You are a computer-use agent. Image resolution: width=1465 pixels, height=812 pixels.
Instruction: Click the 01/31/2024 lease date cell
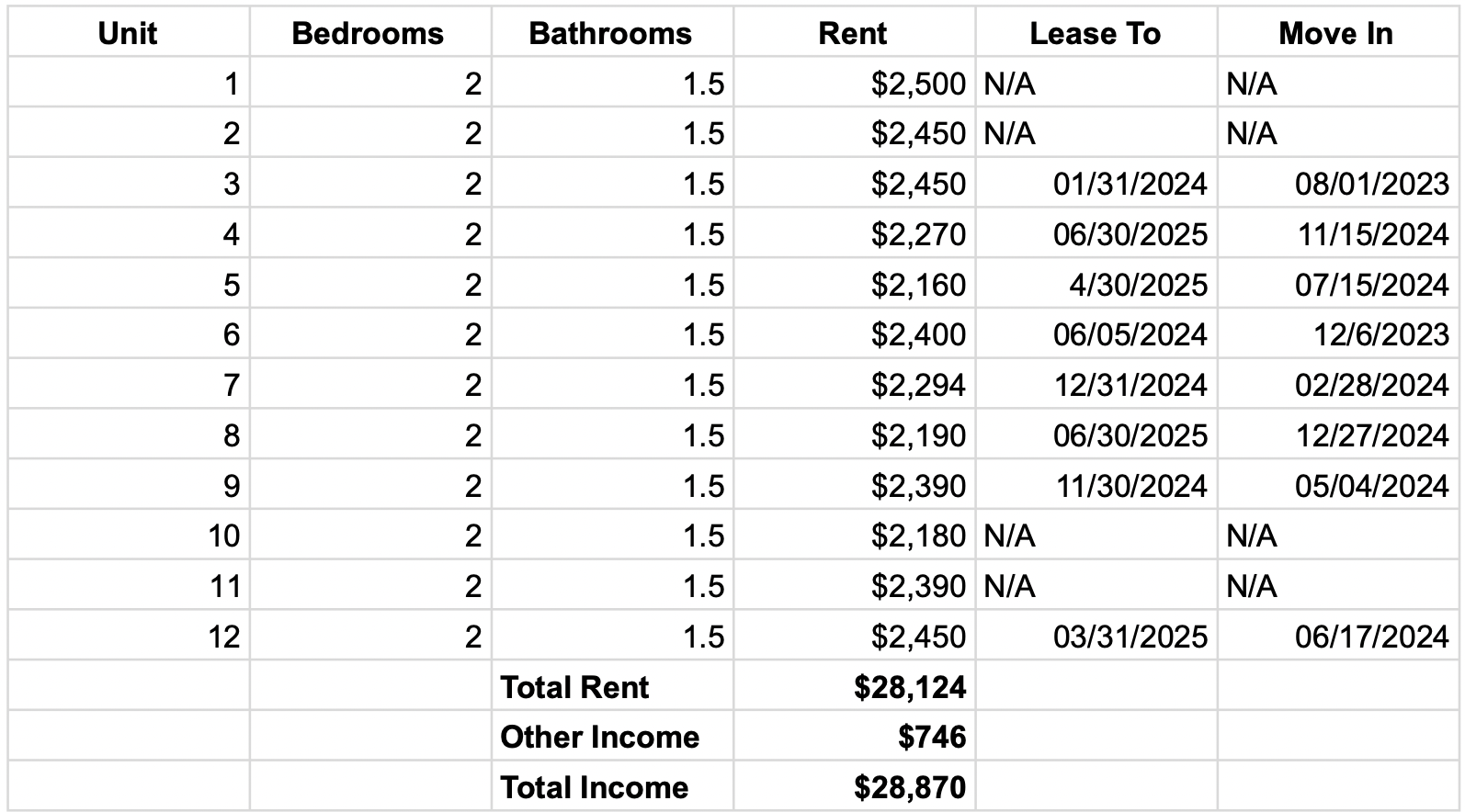(x=1130, y=185)
